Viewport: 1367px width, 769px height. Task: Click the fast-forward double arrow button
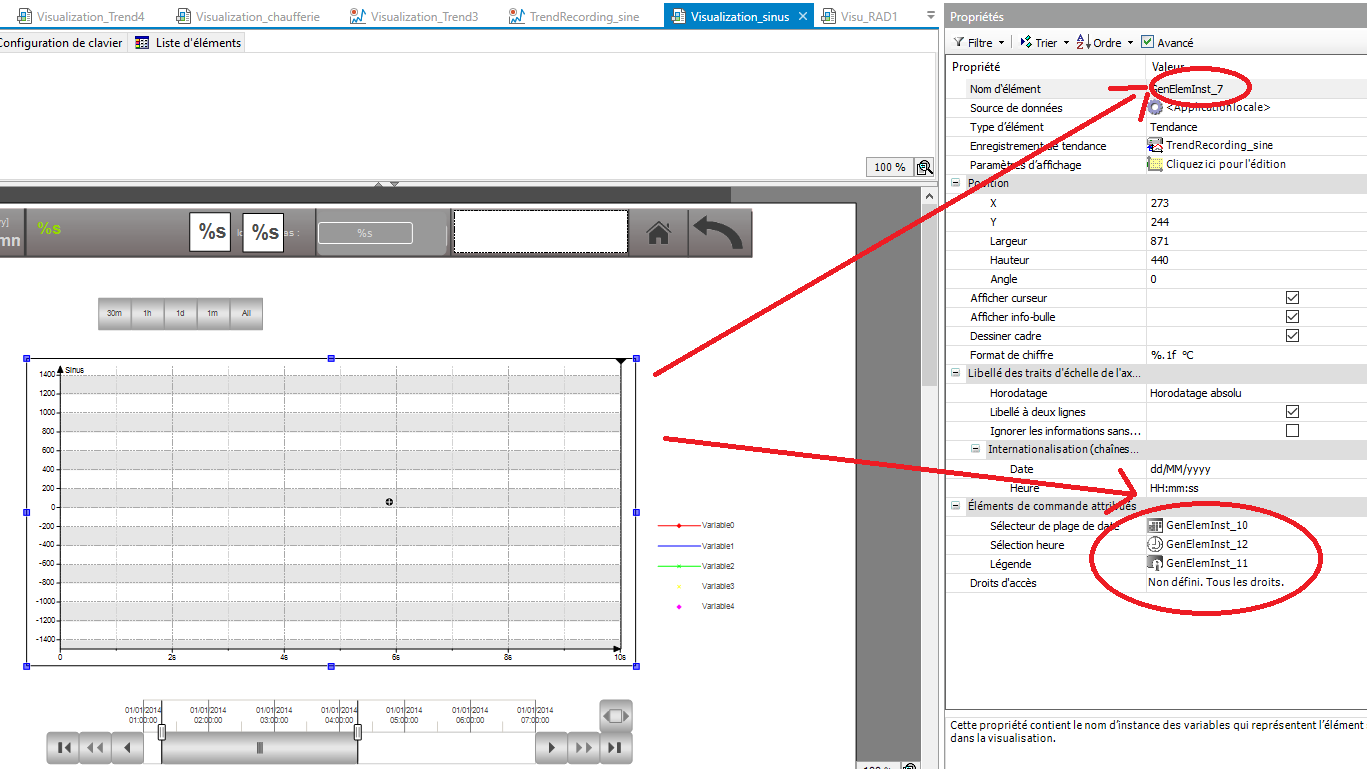tap(583, 747)
